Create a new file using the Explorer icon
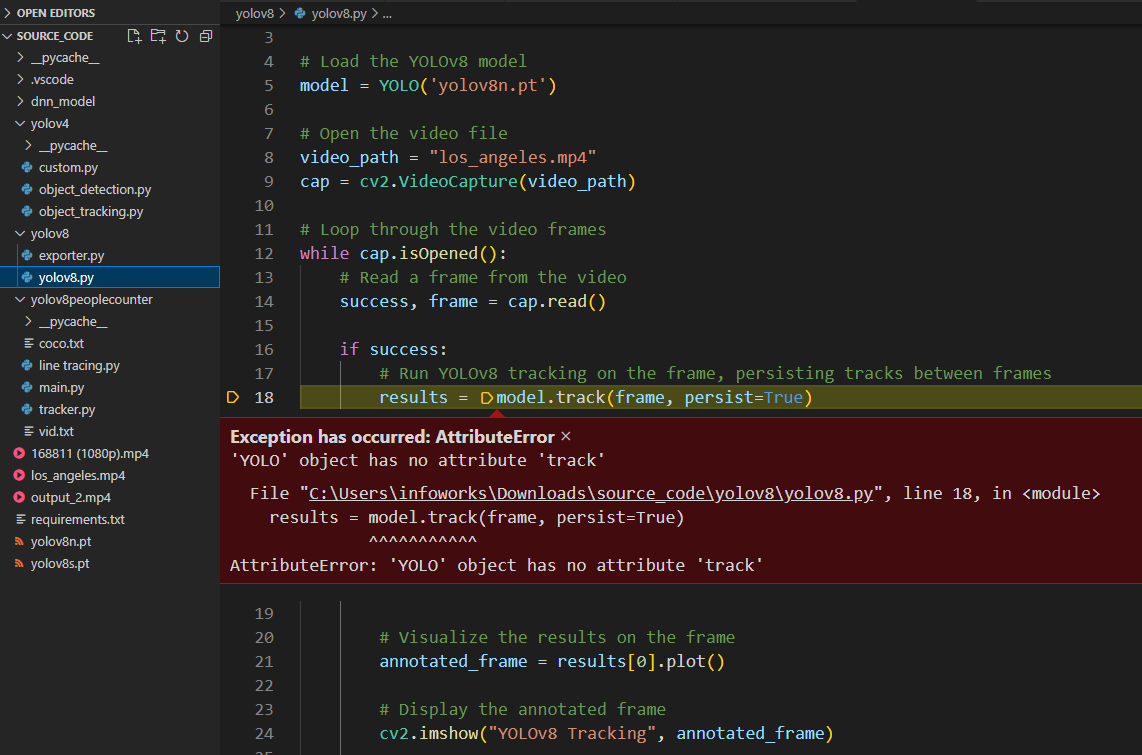The image size is (1142, 755). tap(134, 35)
